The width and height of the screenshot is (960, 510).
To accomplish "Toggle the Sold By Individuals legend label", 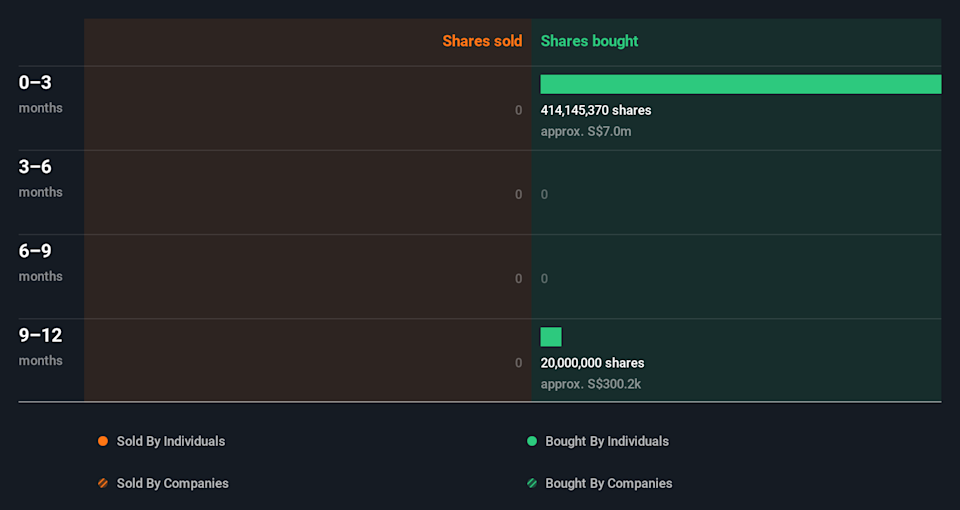I will (x=170, y=441).
